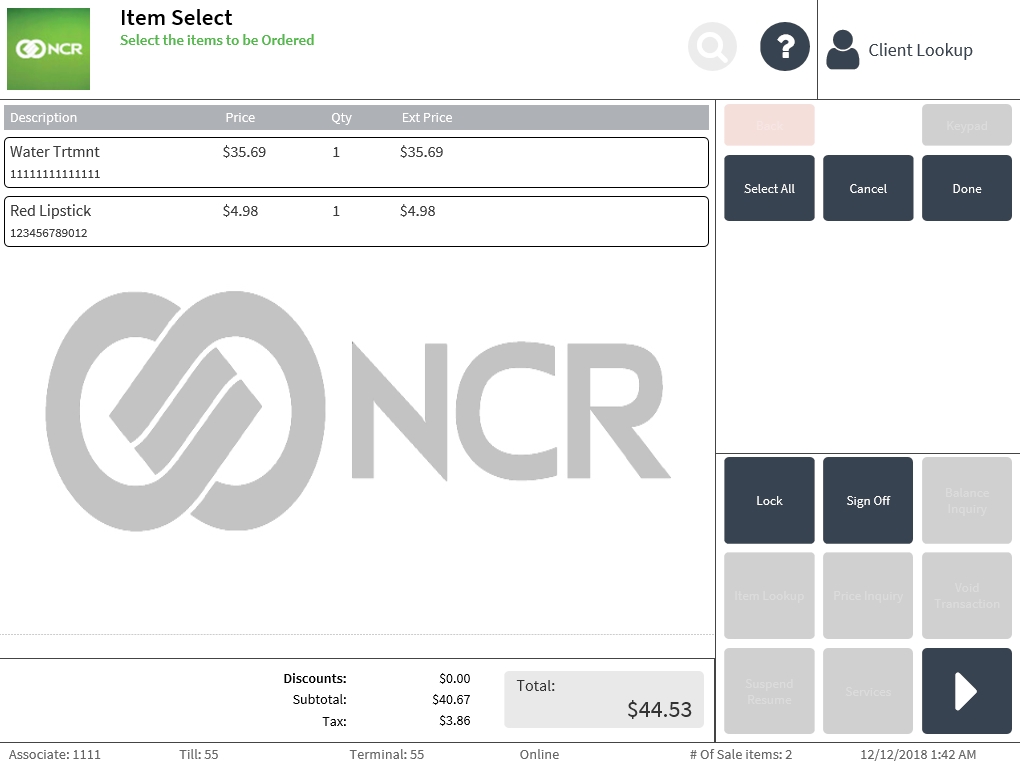
Task: Click the NCR logo in header
Action: 48,49
